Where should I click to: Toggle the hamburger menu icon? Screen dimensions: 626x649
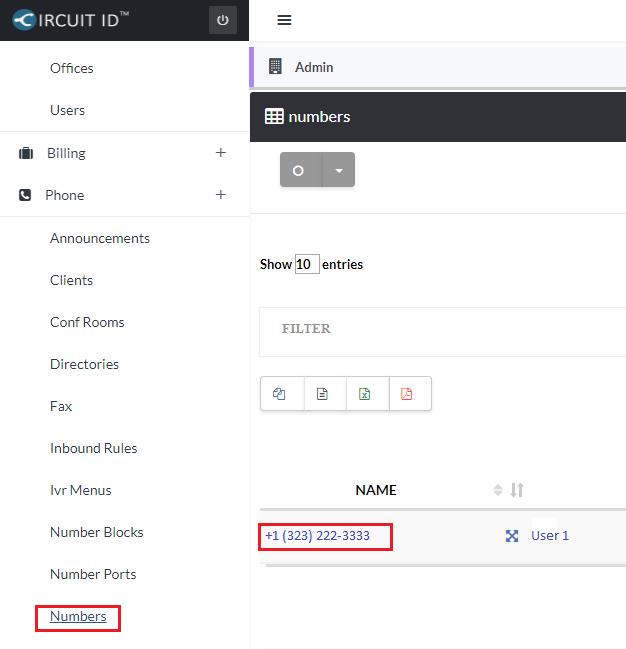(x=284, y=20)
